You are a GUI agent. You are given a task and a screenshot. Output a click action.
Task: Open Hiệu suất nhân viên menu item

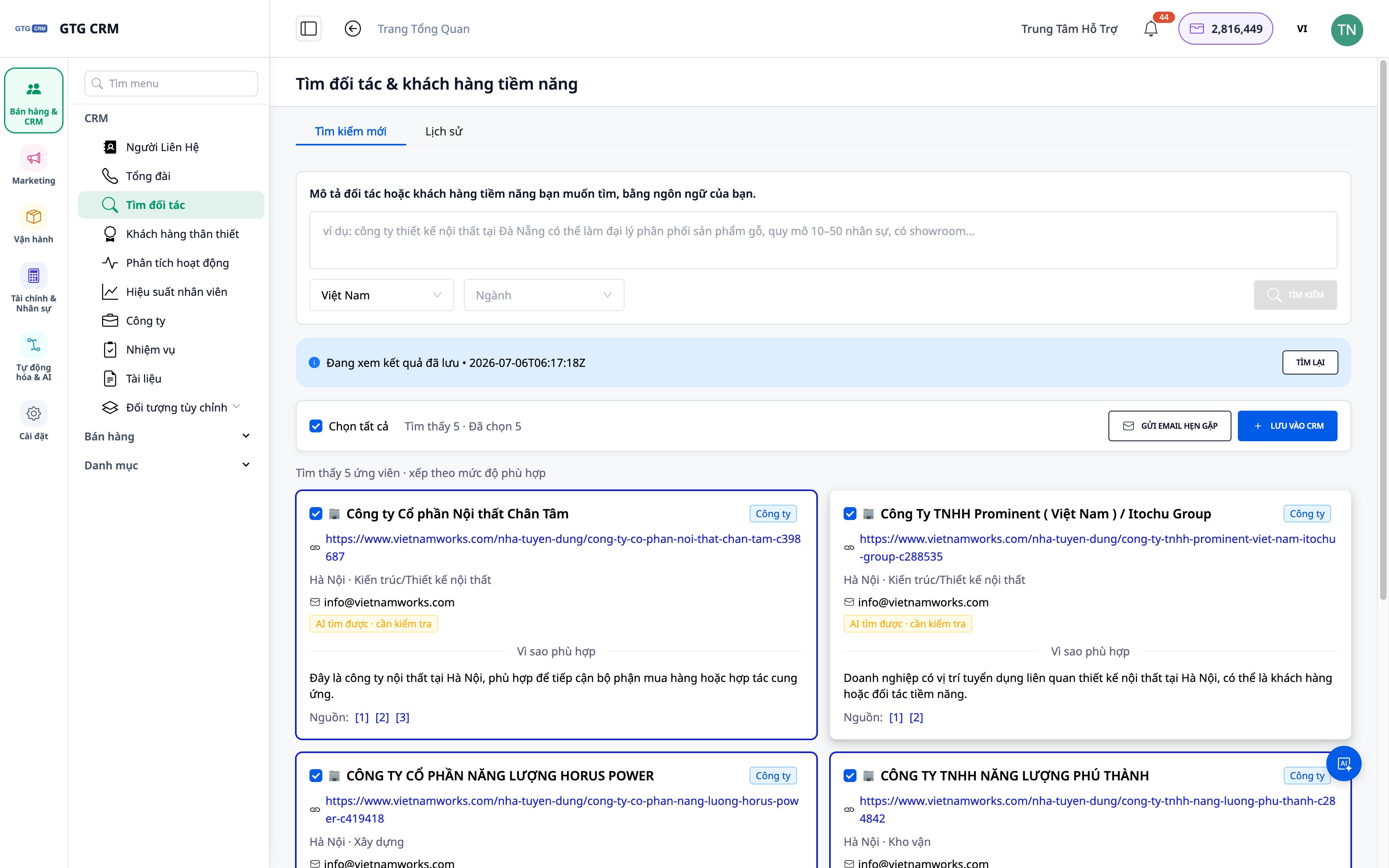click(x=171, y=292)
